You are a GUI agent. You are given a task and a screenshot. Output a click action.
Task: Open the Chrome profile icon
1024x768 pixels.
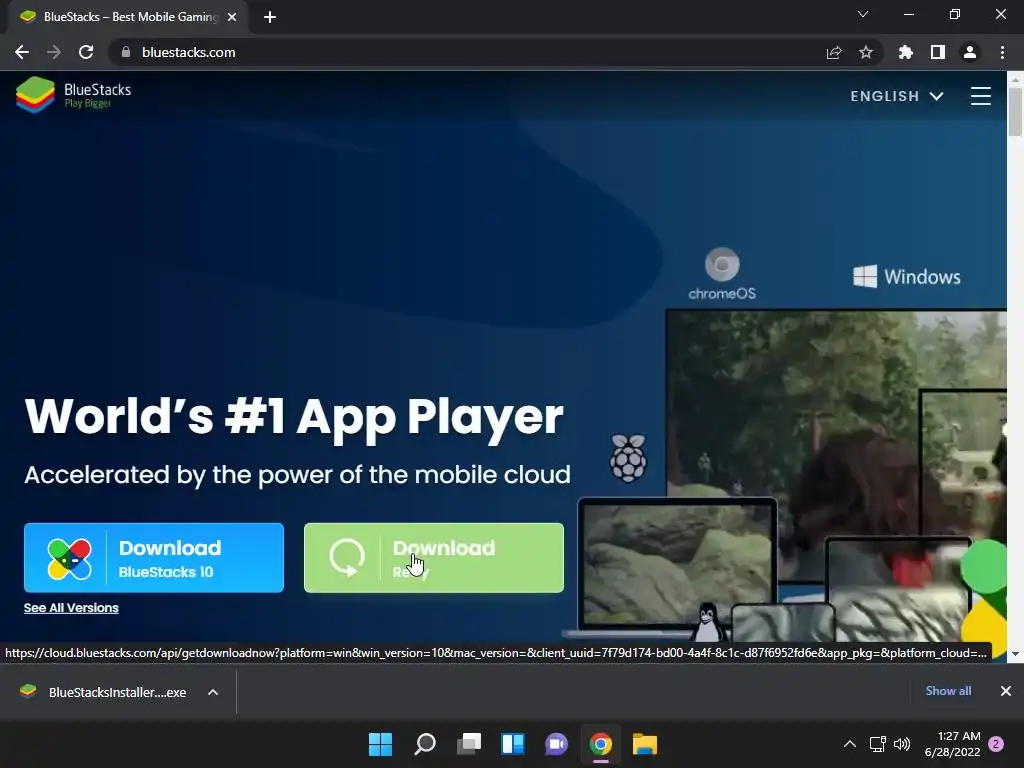(x=970, y=52)
